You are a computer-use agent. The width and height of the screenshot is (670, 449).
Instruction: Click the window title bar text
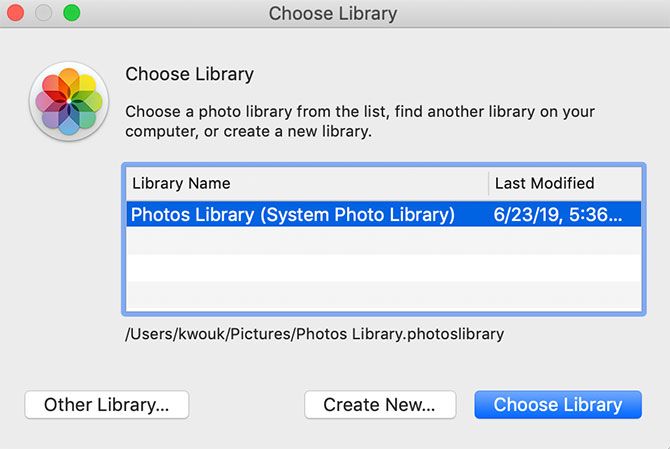click(x=333, y=14)
